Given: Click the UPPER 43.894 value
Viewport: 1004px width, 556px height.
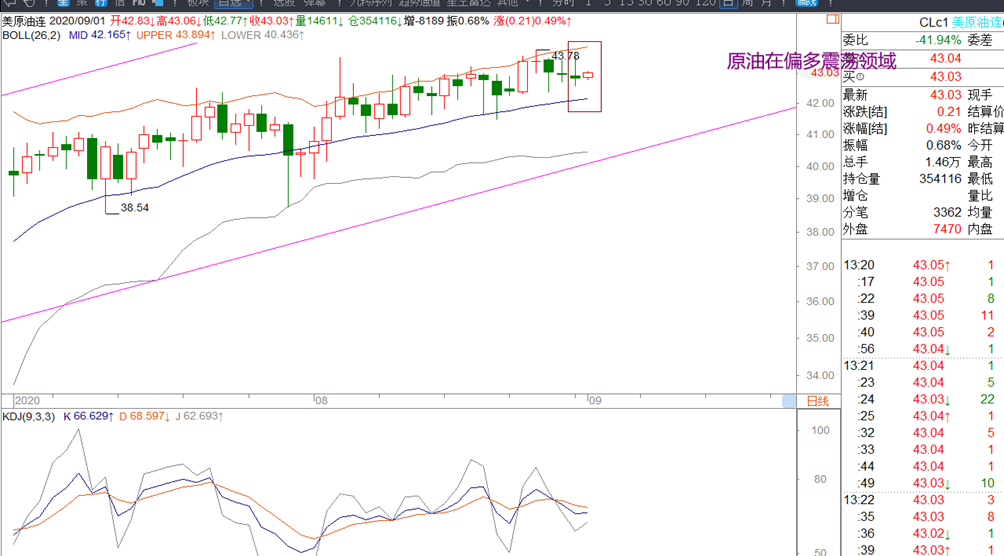Looking at the screenshot, I should [175, 35].
